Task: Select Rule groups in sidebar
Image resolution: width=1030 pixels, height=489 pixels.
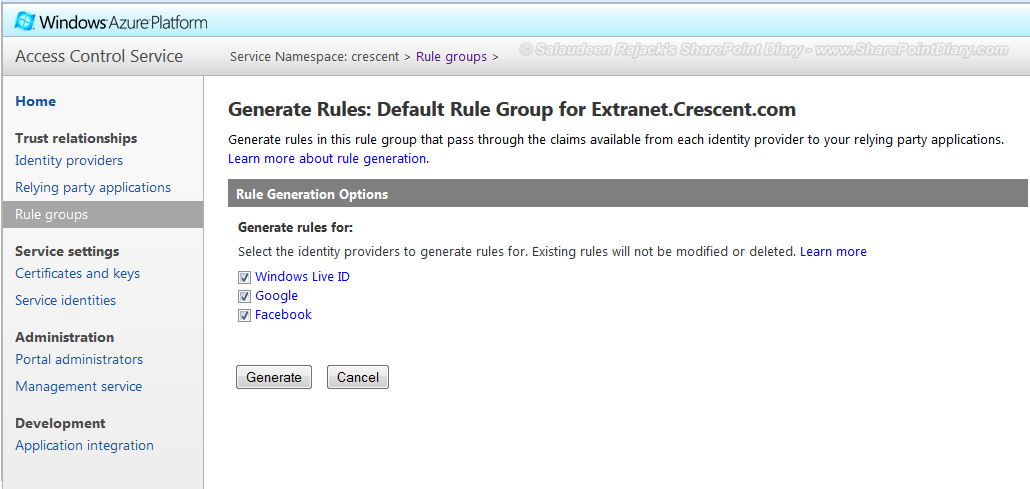Action: pyautogui.click(x=102, y=214)
